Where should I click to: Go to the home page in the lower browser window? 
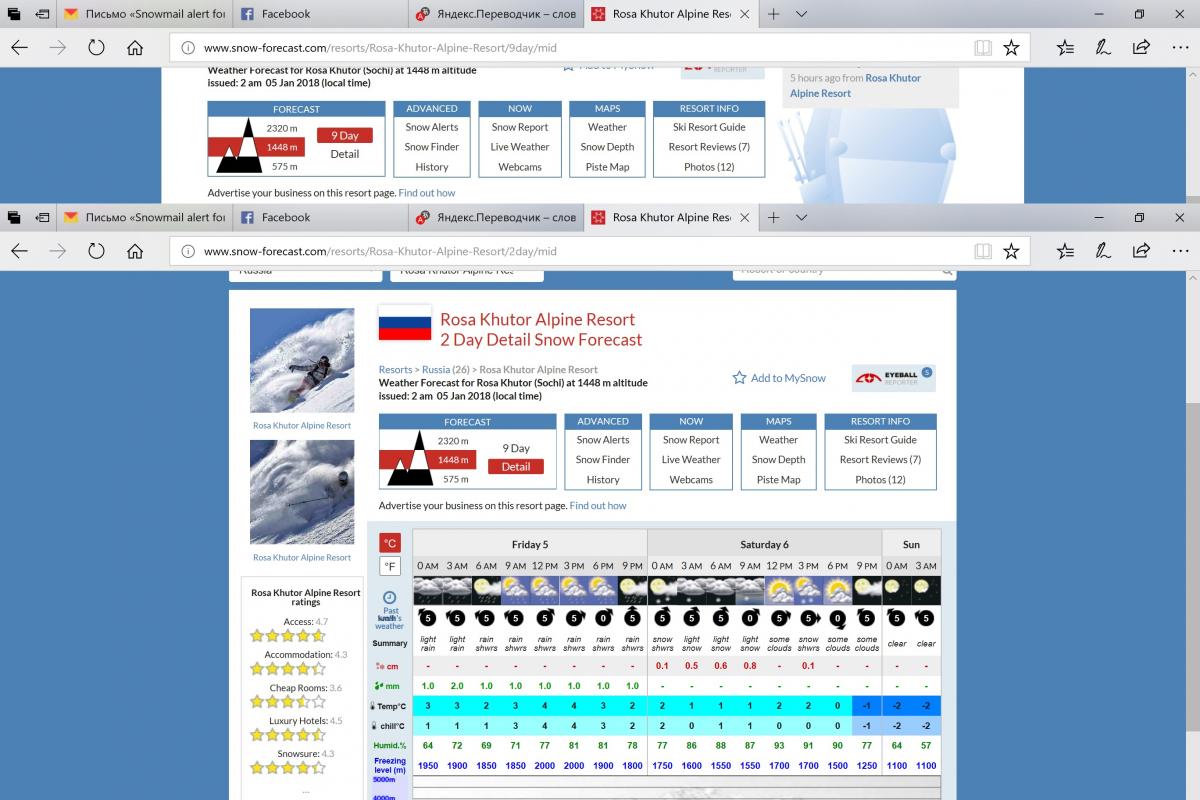(x=136, y=250)
